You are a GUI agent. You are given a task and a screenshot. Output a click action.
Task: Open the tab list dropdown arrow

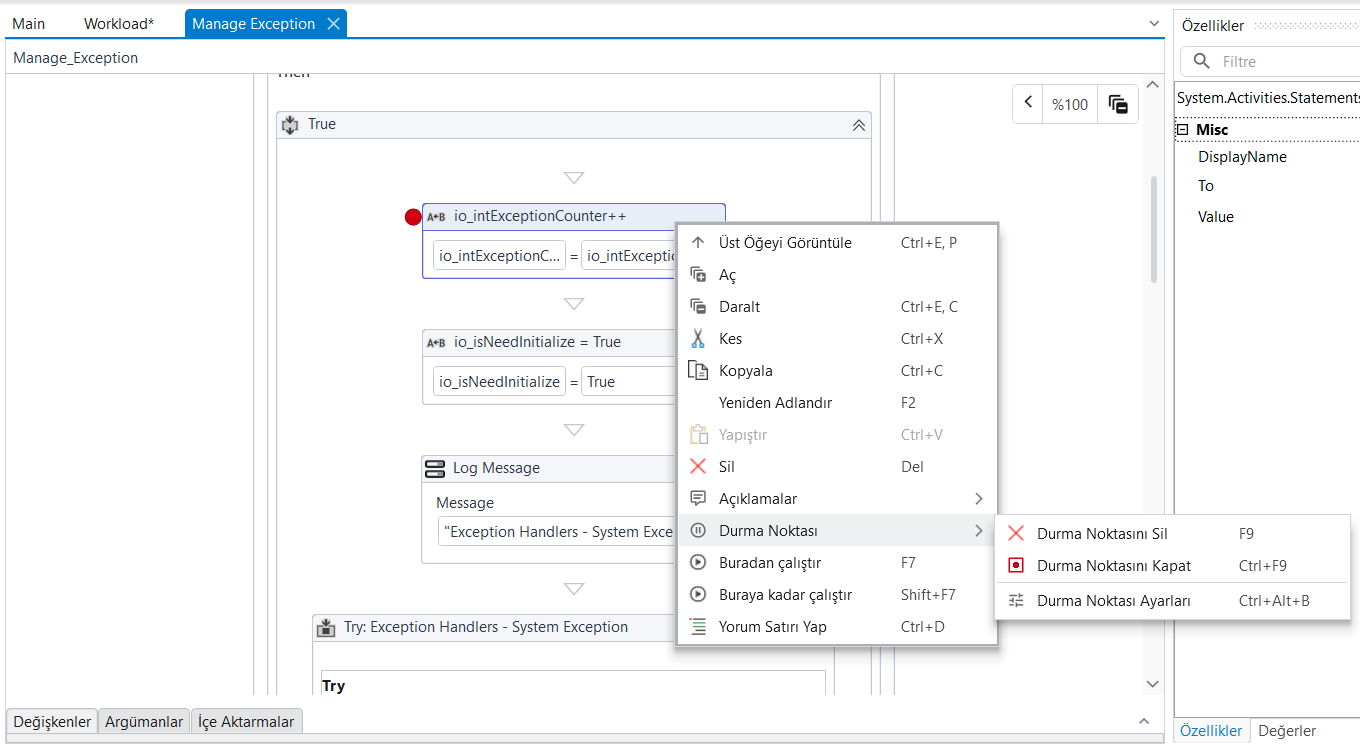point(1155,23)
